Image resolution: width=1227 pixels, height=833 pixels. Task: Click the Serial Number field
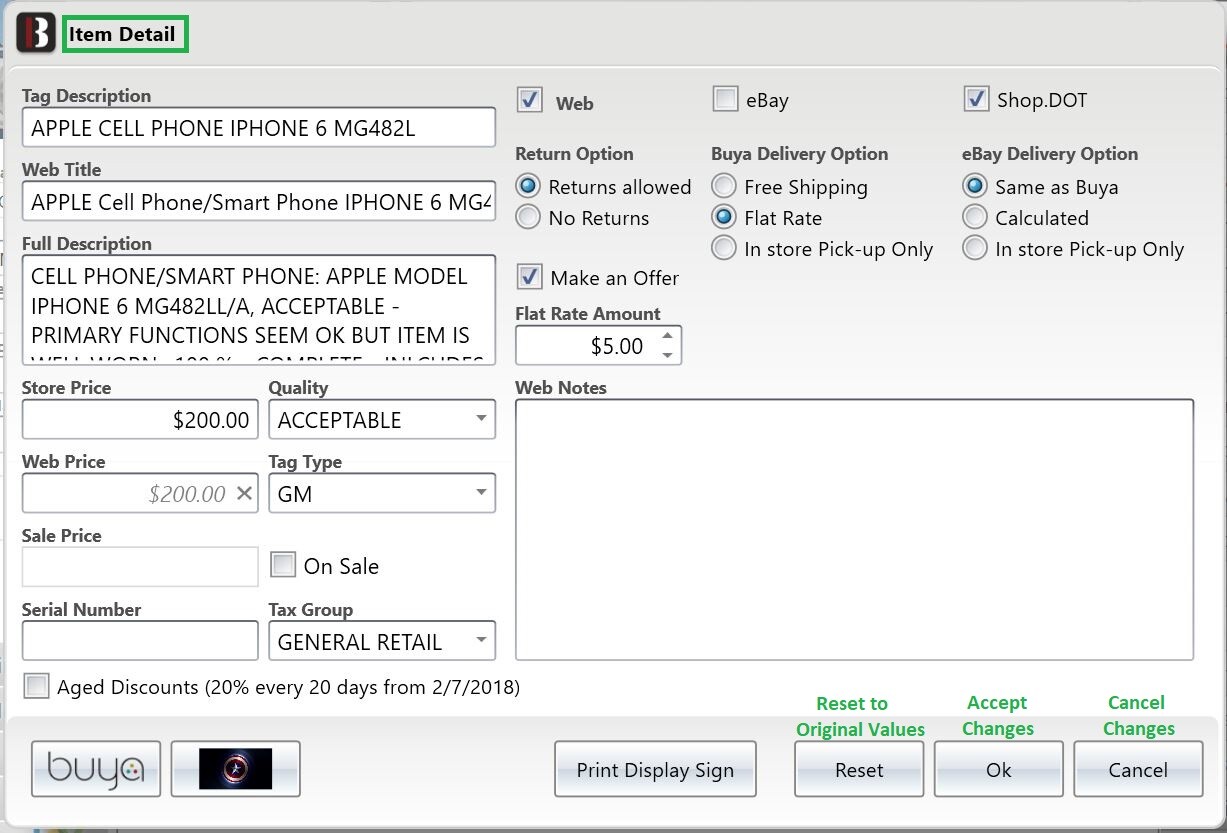coord(140,641)
